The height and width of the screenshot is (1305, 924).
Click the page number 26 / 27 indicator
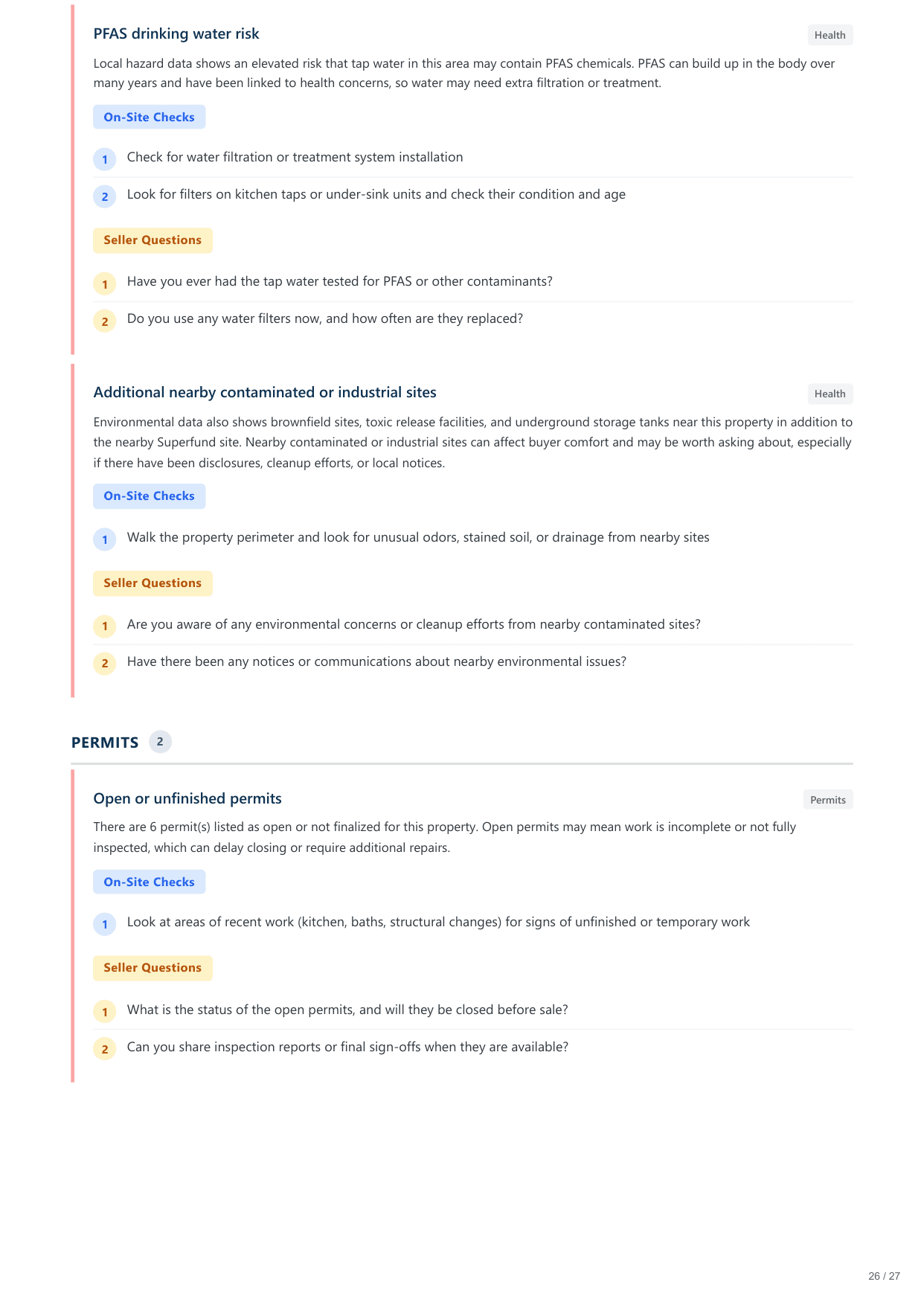click(884, 1276)
